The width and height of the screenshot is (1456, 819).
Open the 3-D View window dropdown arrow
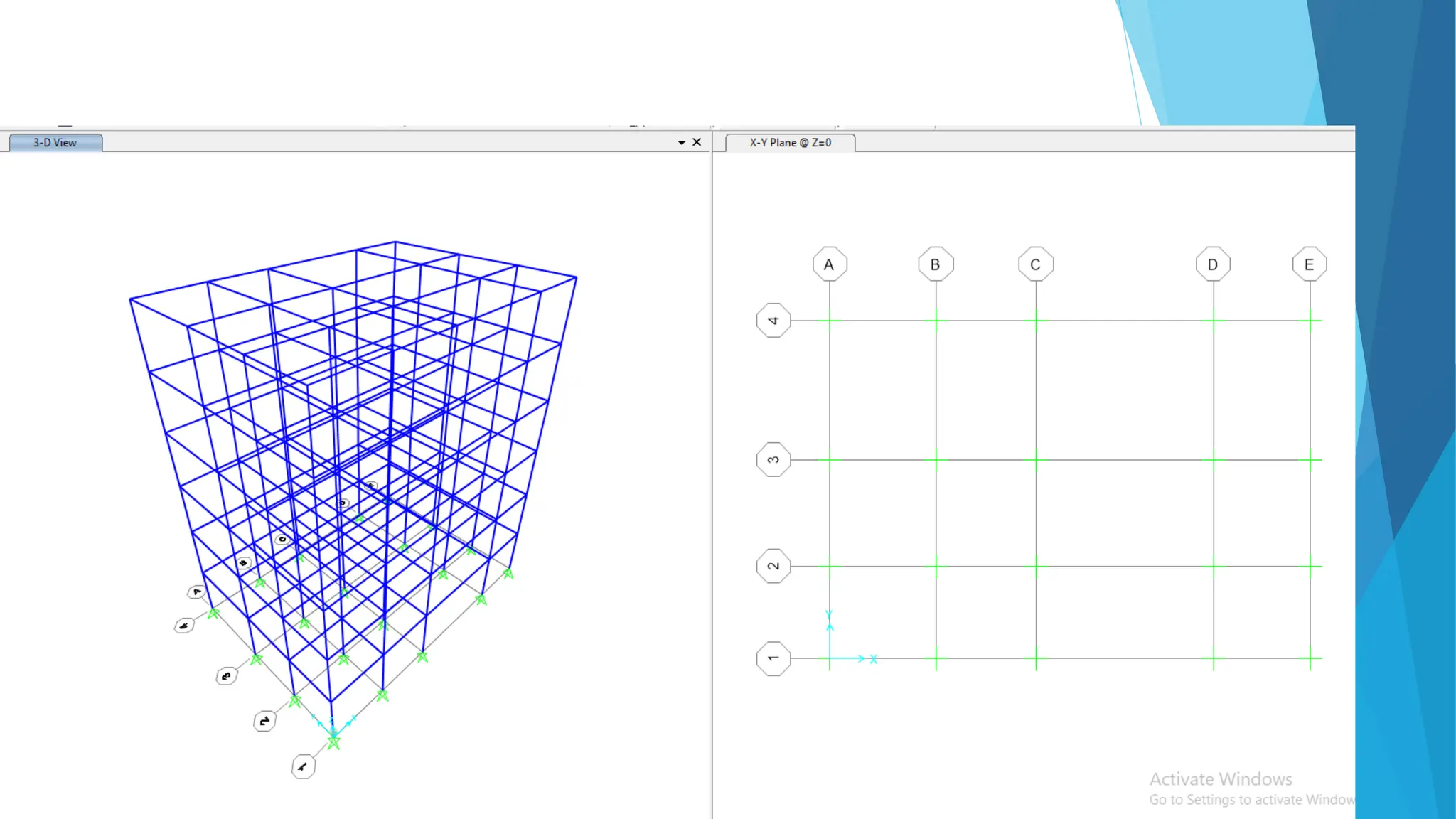[681, 143]
